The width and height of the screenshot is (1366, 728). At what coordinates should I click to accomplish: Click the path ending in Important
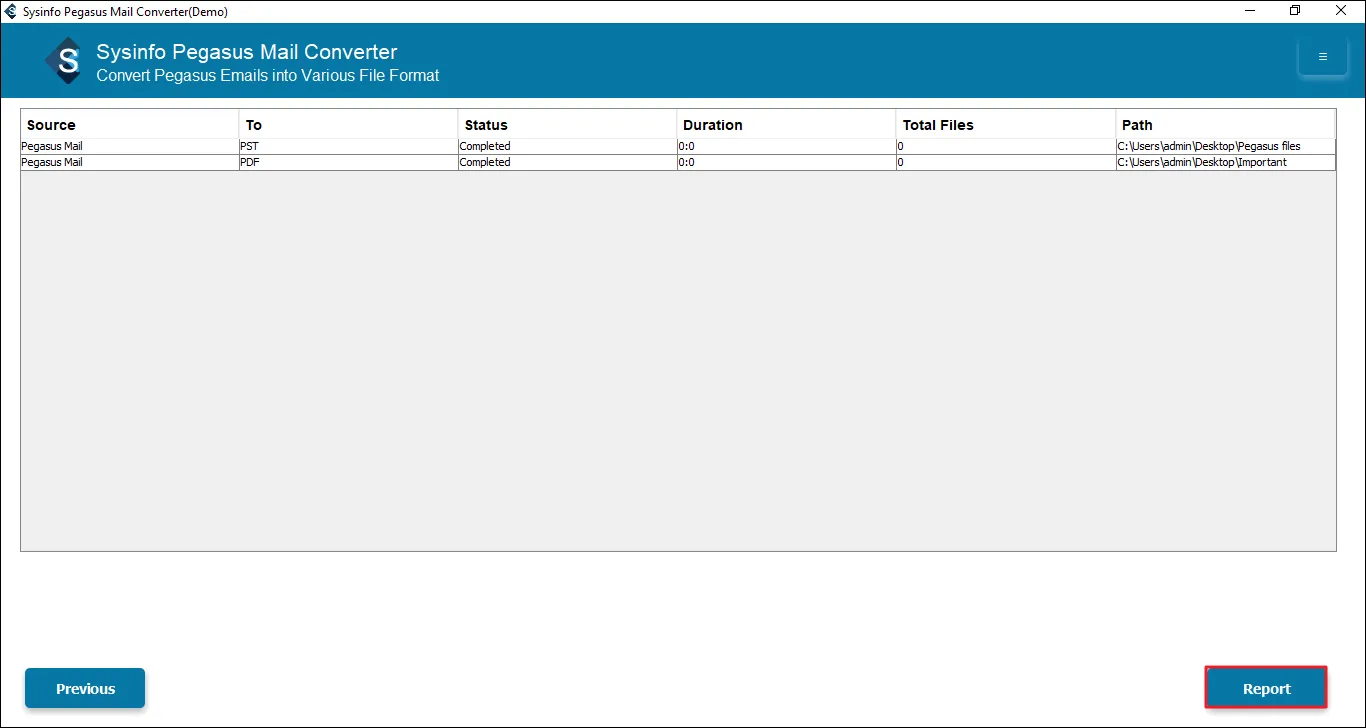coord(1226,162)
